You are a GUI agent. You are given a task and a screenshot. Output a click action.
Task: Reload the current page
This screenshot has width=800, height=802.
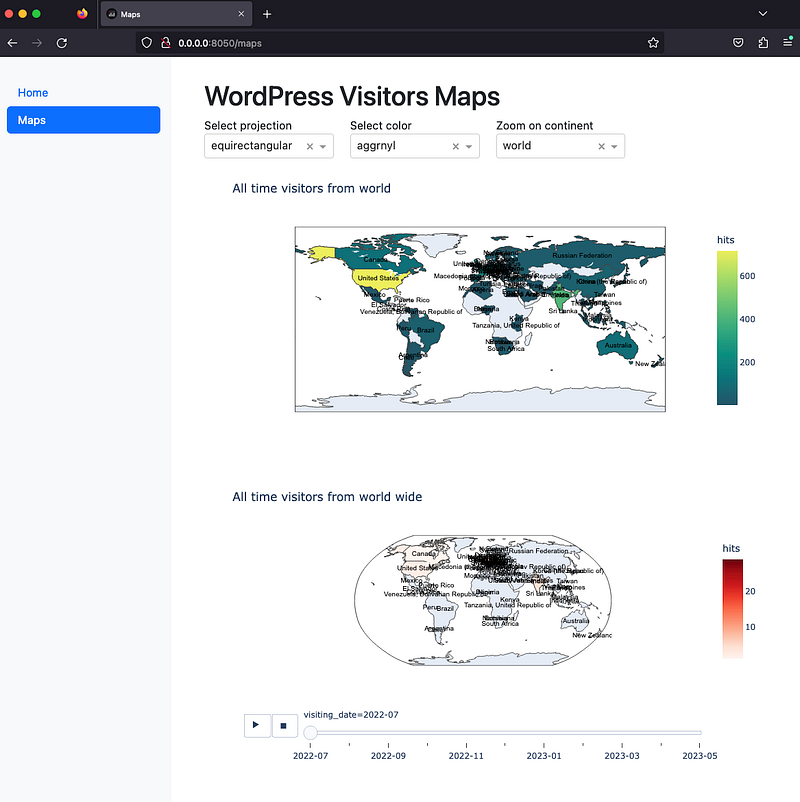point(62,43)
